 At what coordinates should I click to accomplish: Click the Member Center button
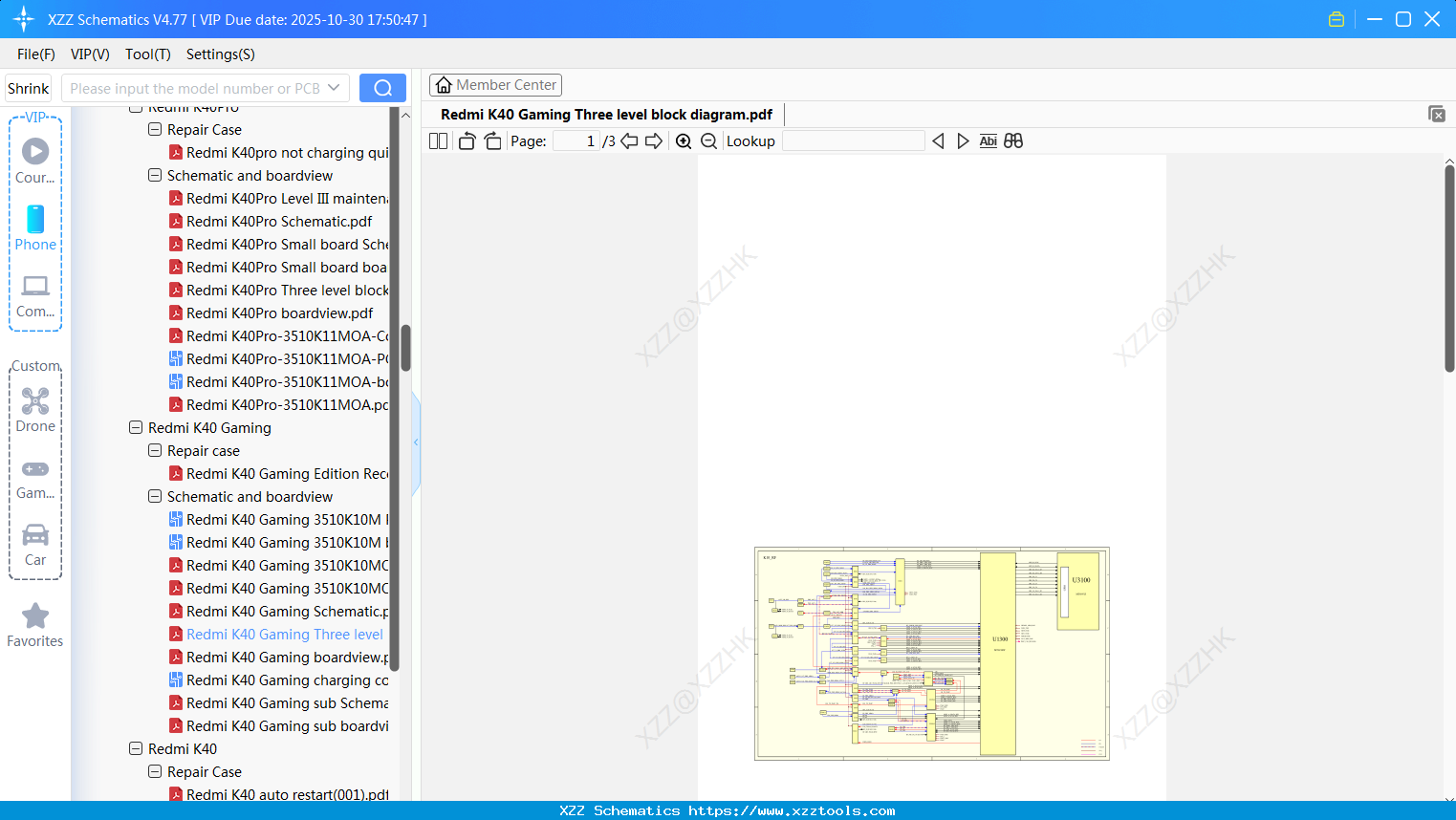[x=495, y=84]
